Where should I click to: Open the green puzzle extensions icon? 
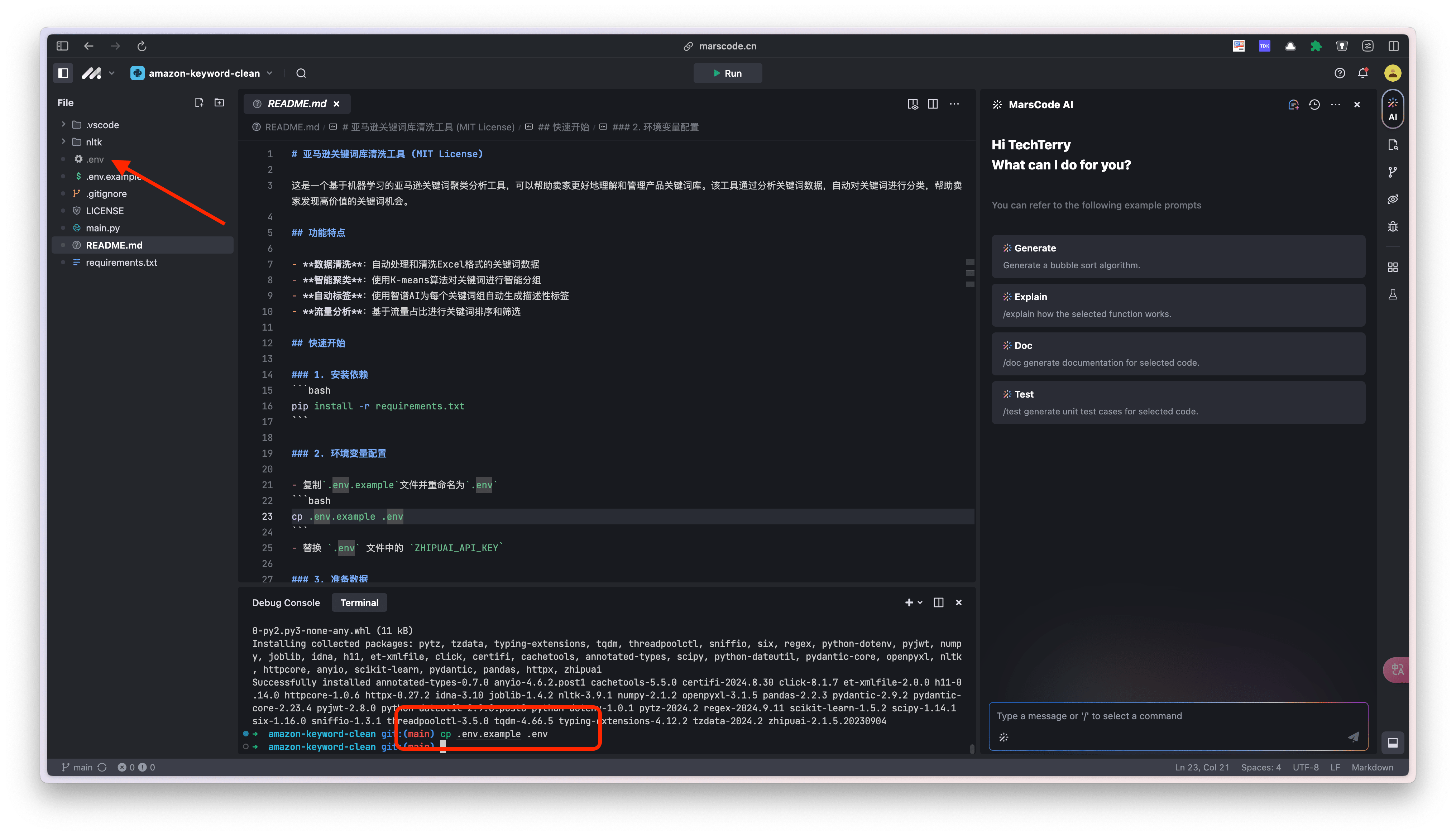tap(1316, 46)
